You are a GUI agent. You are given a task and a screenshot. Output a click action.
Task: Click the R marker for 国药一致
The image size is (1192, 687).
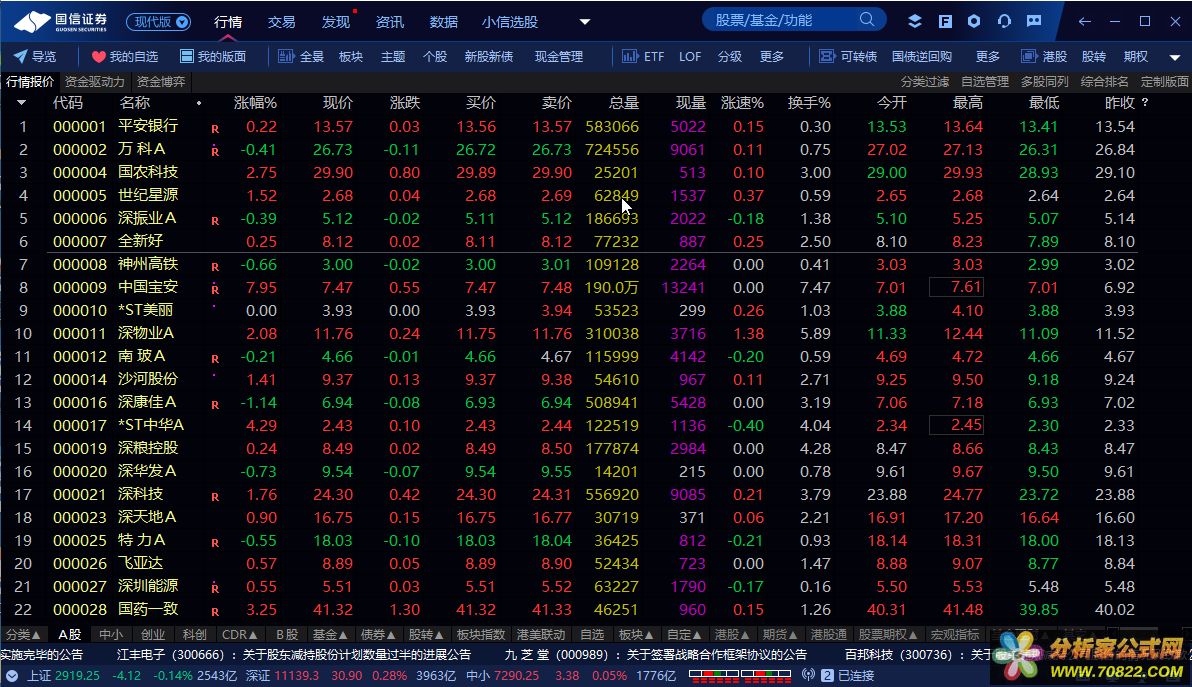click(x=215, y=612)
